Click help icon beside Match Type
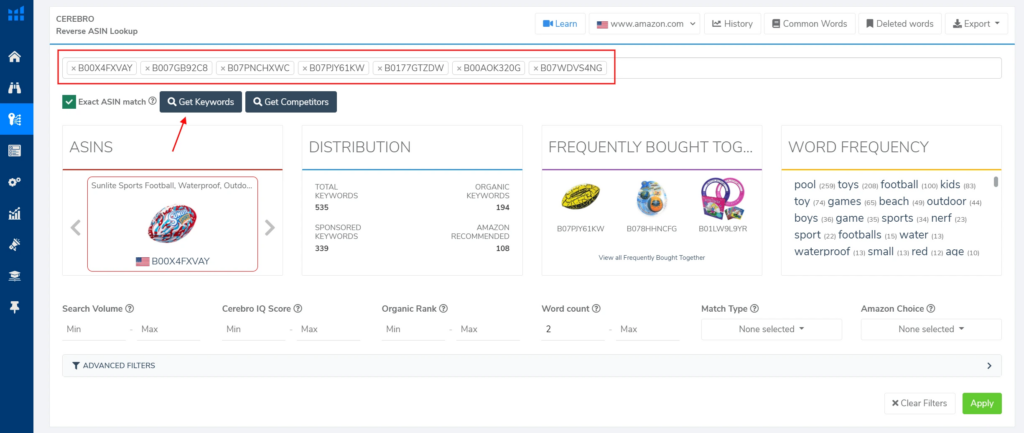 tap(755, 308)
